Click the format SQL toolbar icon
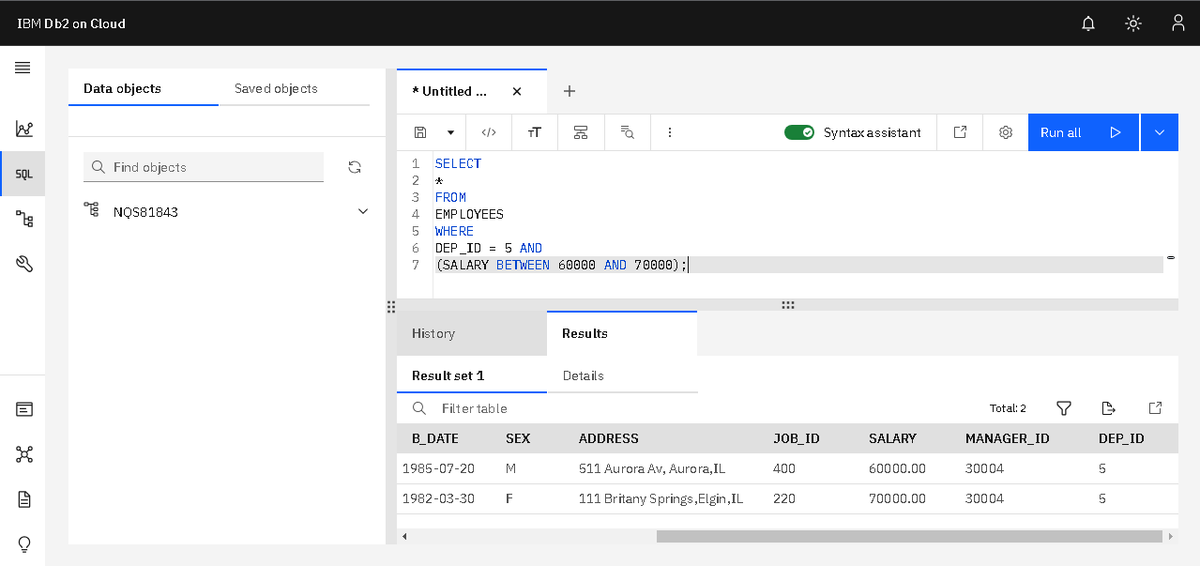Image resolution: width=1200 pixels, height=566 pixels. point(580,132)
